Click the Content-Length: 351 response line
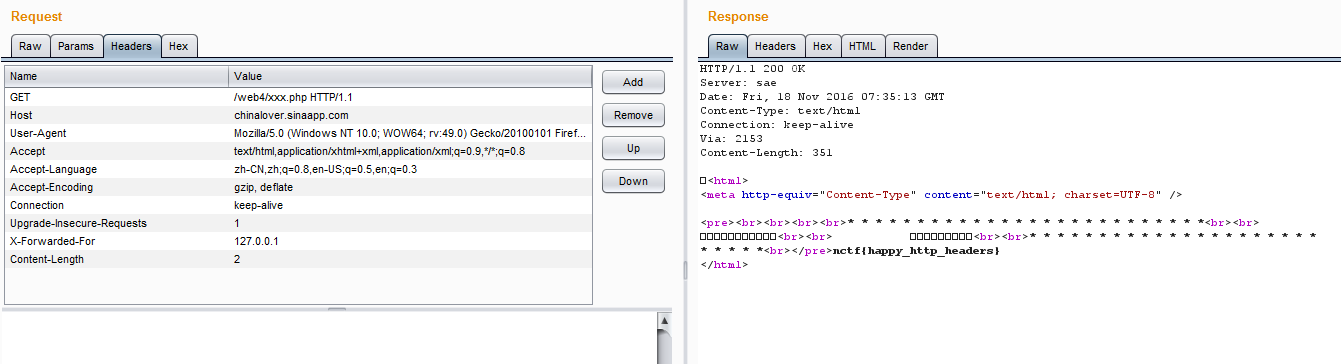This screenshot has width=1341, height=364. (x=766, y=153)
